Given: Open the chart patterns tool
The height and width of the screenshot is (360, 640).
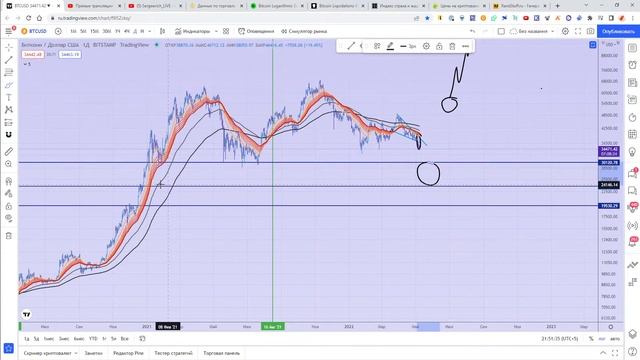Looking at the screenshot, I should click(x=9, y=110).
